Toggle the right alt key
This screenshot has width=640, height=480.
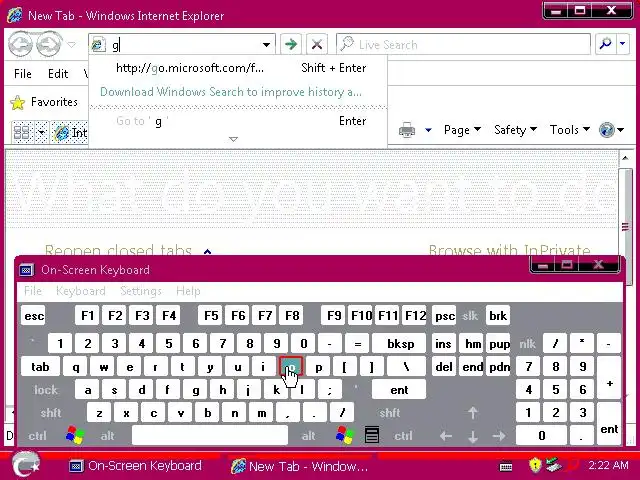[308, 436]
